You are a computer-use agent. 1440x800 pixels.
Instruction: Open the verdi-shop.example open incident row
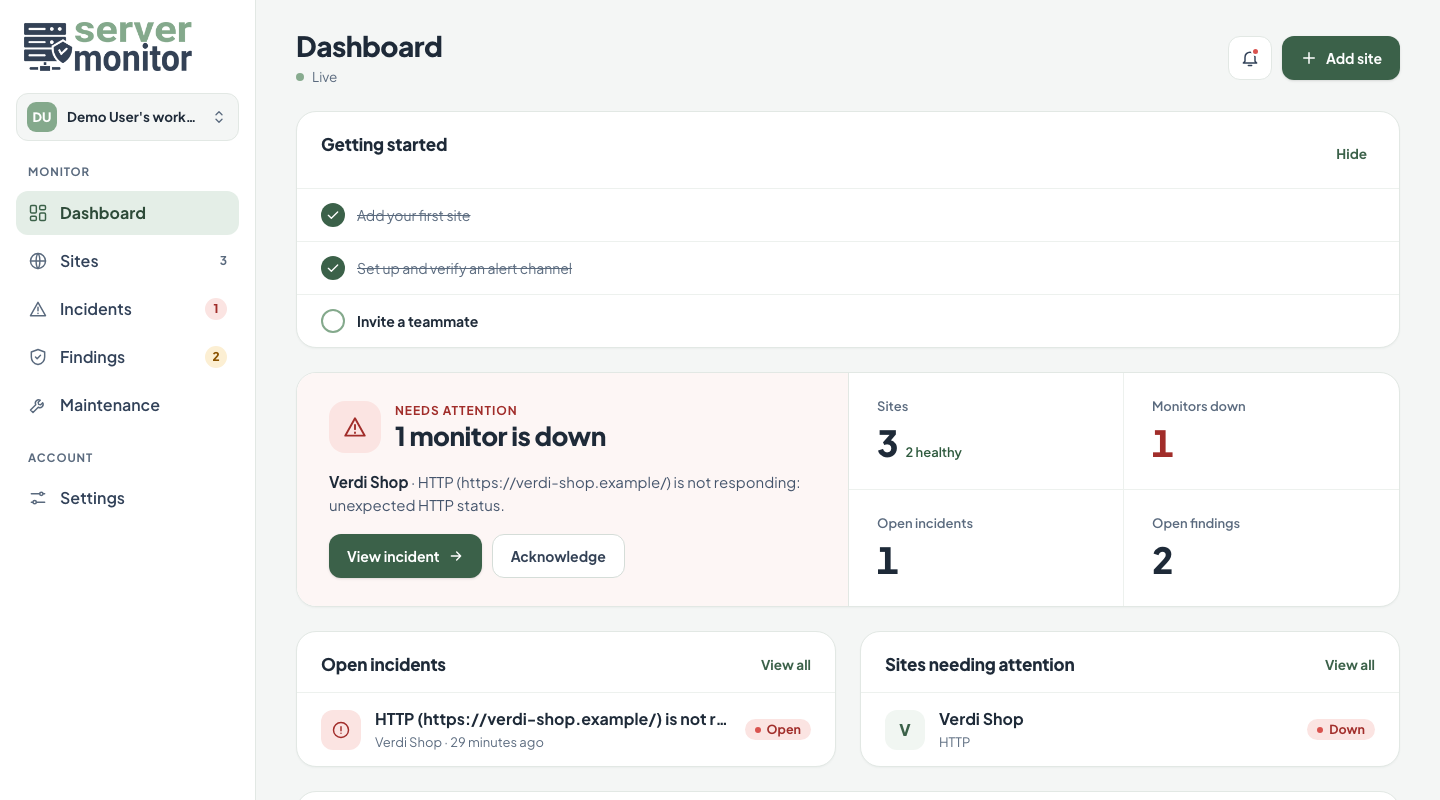566,730
